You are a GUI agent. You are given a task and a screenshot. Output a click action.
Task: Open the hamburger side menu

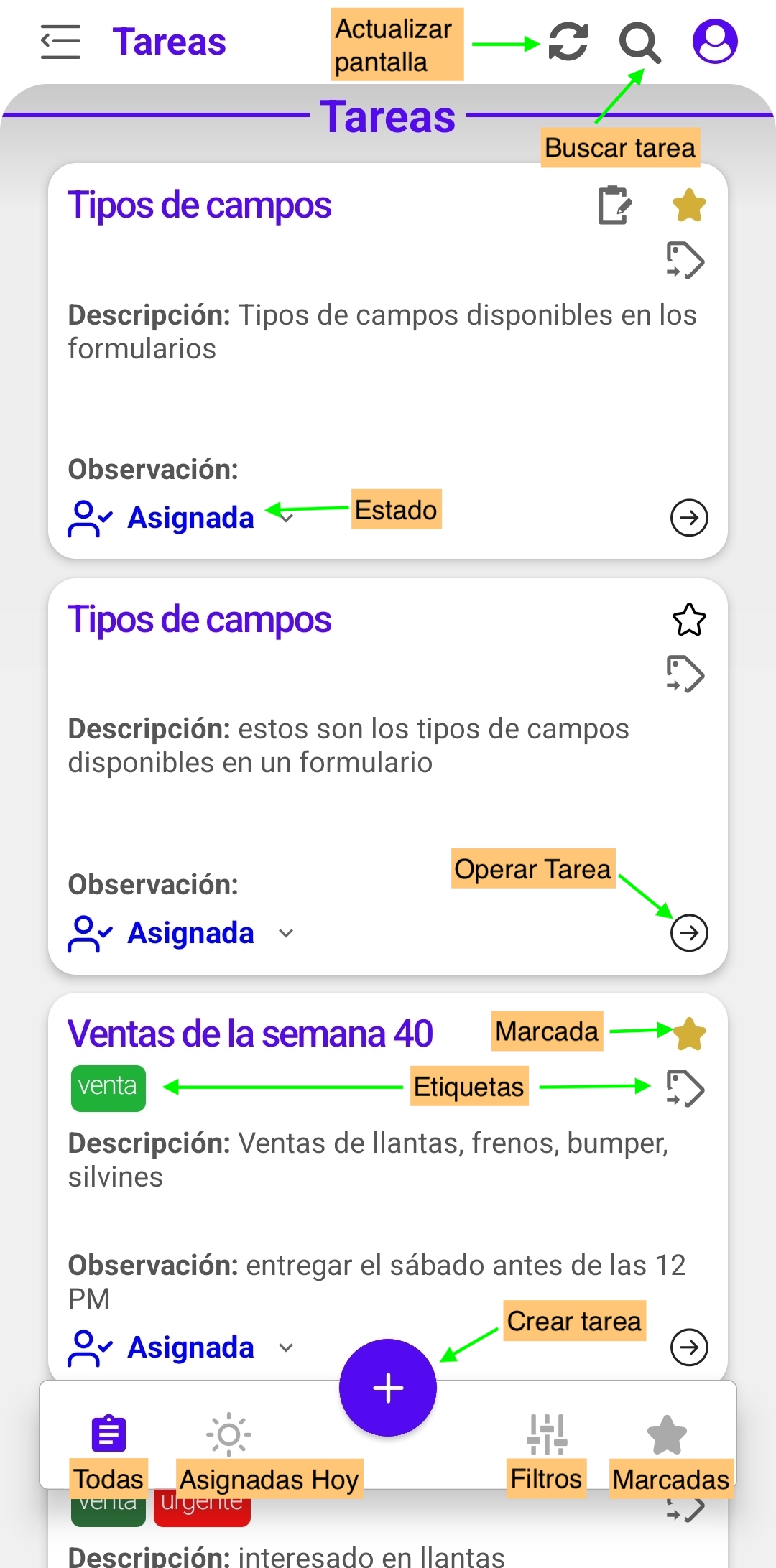60,42
